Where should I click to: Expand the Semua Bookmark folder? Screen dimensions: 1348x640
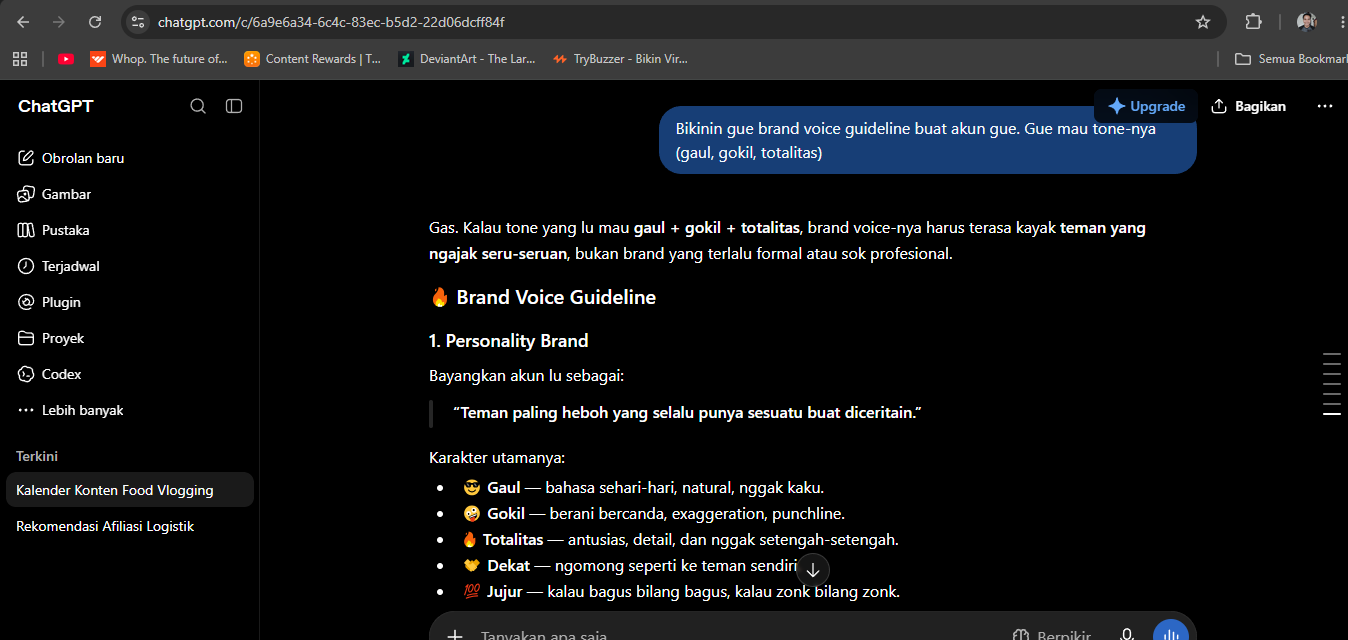click(x=1290, y=59)
